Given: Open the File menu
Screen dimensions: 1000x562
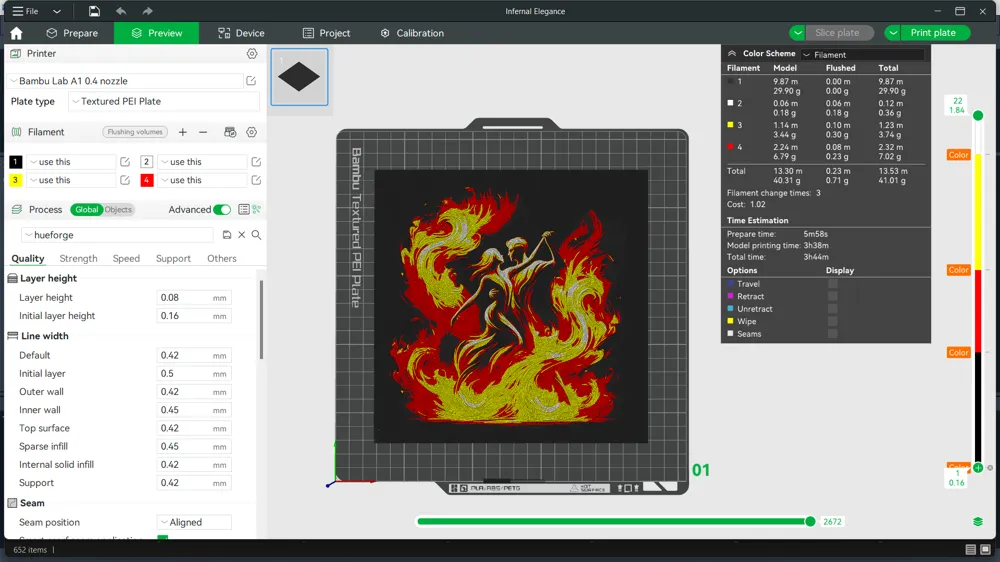Looking at the screenshot, I should point(26,11).
